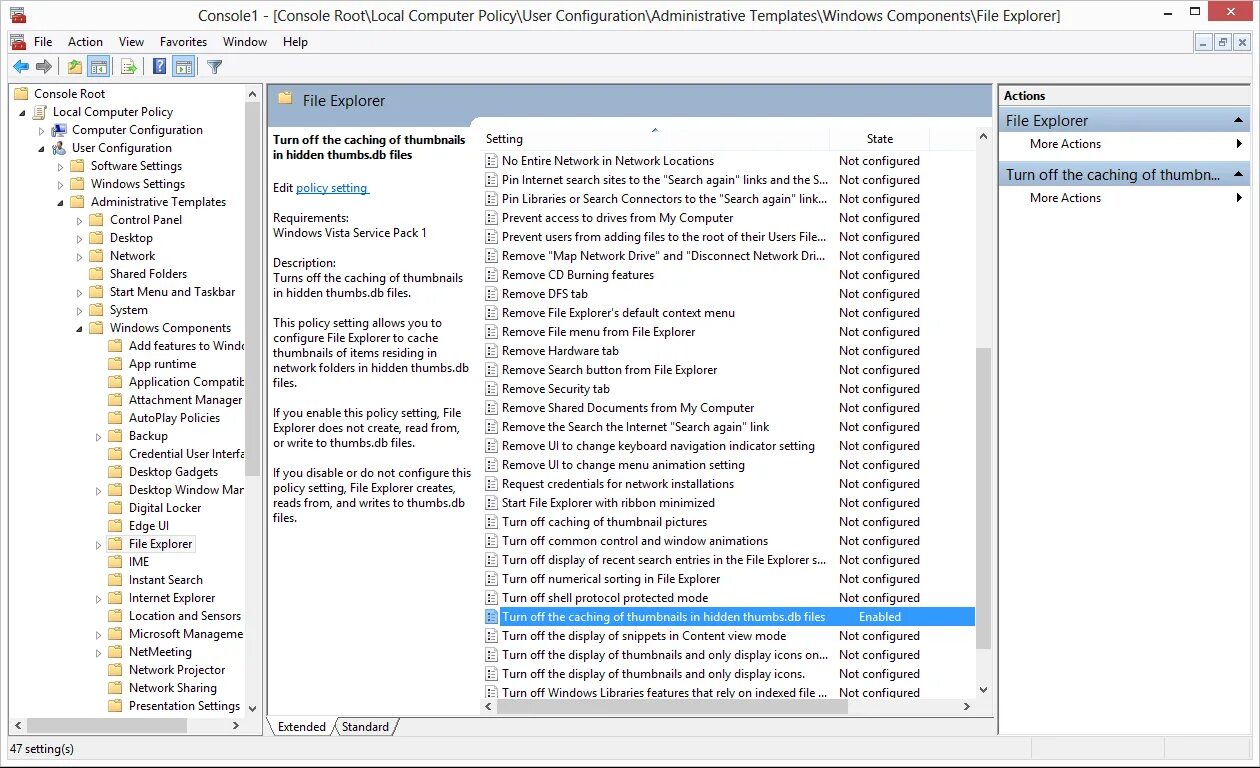Click icon of the Enabled thumbs.db policy row
The image size is (1260, 768).
pyautogui.click(x=491, y=617)
